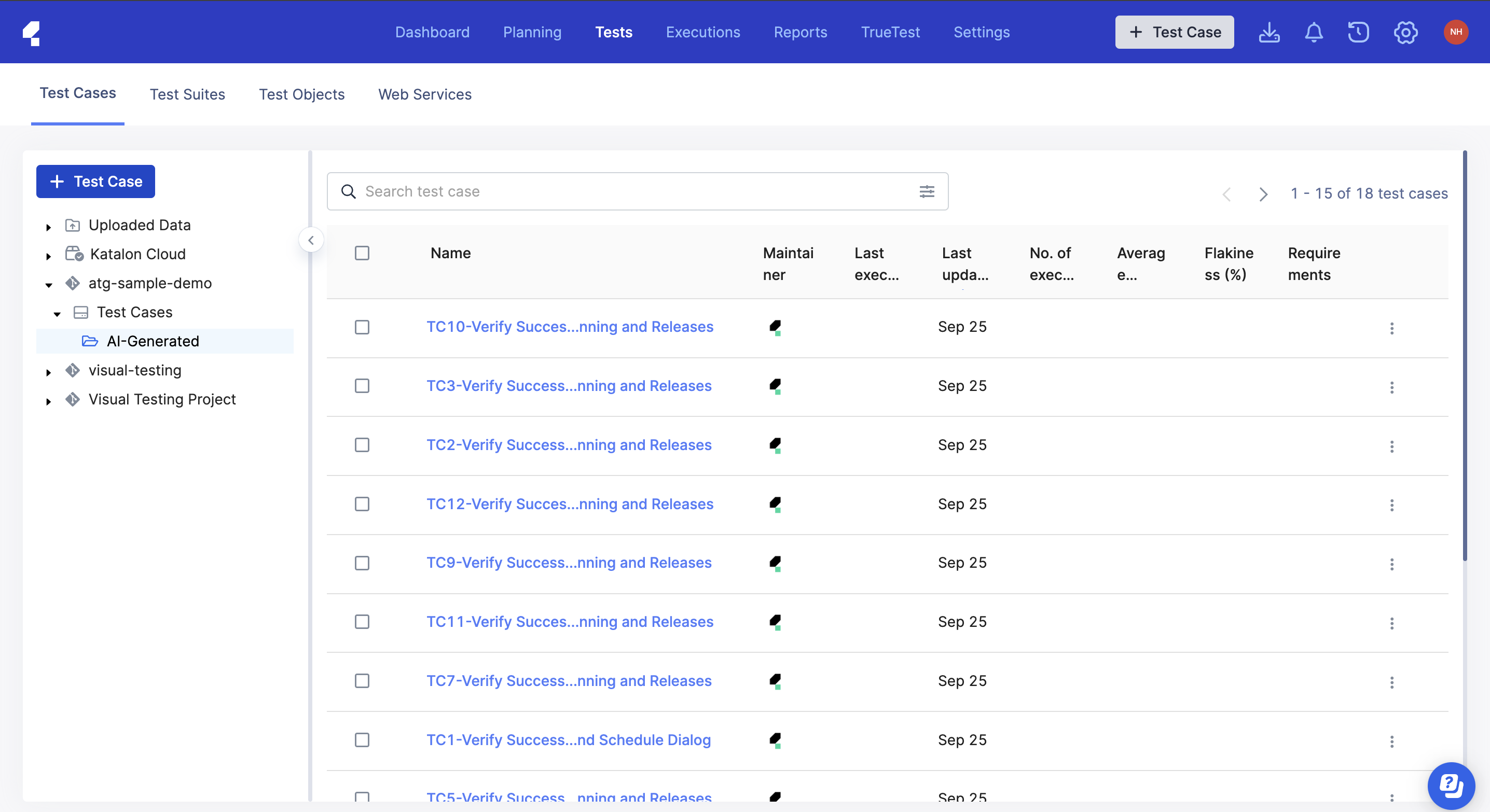
Task: Open test case TC1-Verify Success...nd Schedule Dialog
Action: [x=568, y=740]
